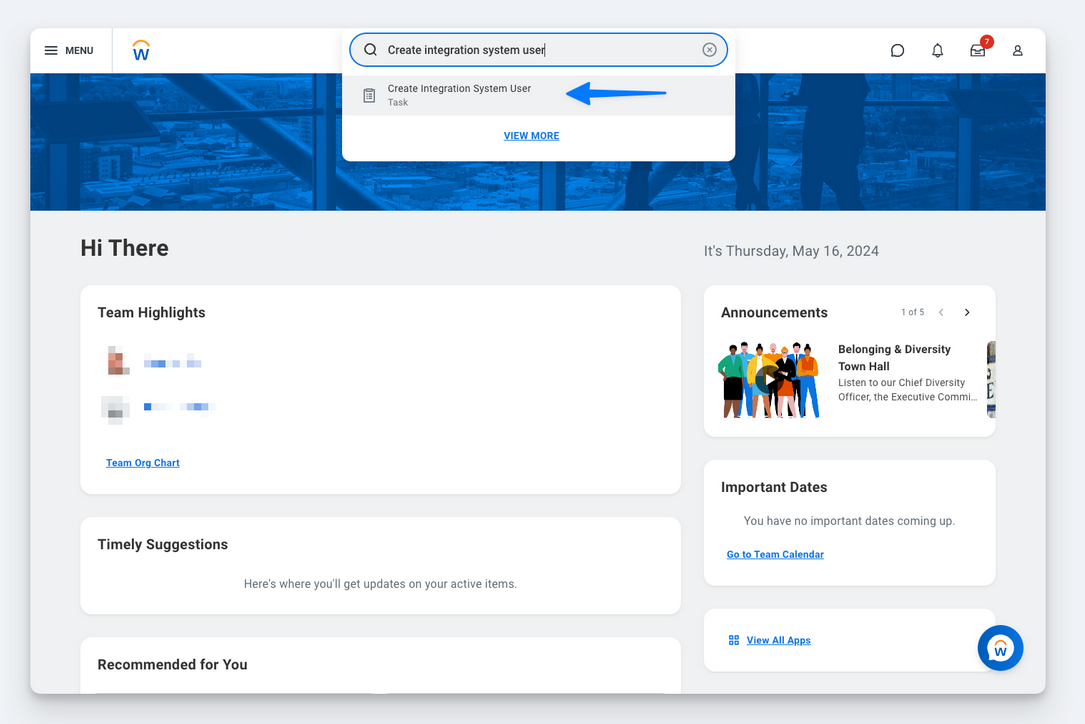Select Create Integration System User task result

[x=459, y=95]
